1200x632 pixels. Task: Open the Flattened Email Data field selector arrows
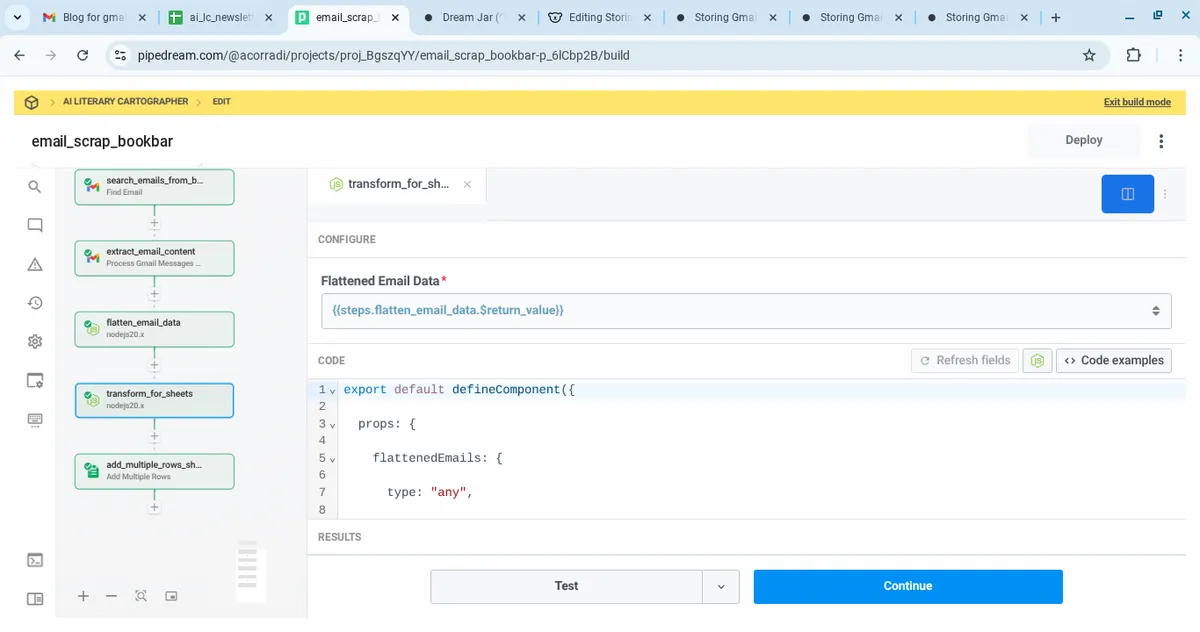coord(1155,311)
